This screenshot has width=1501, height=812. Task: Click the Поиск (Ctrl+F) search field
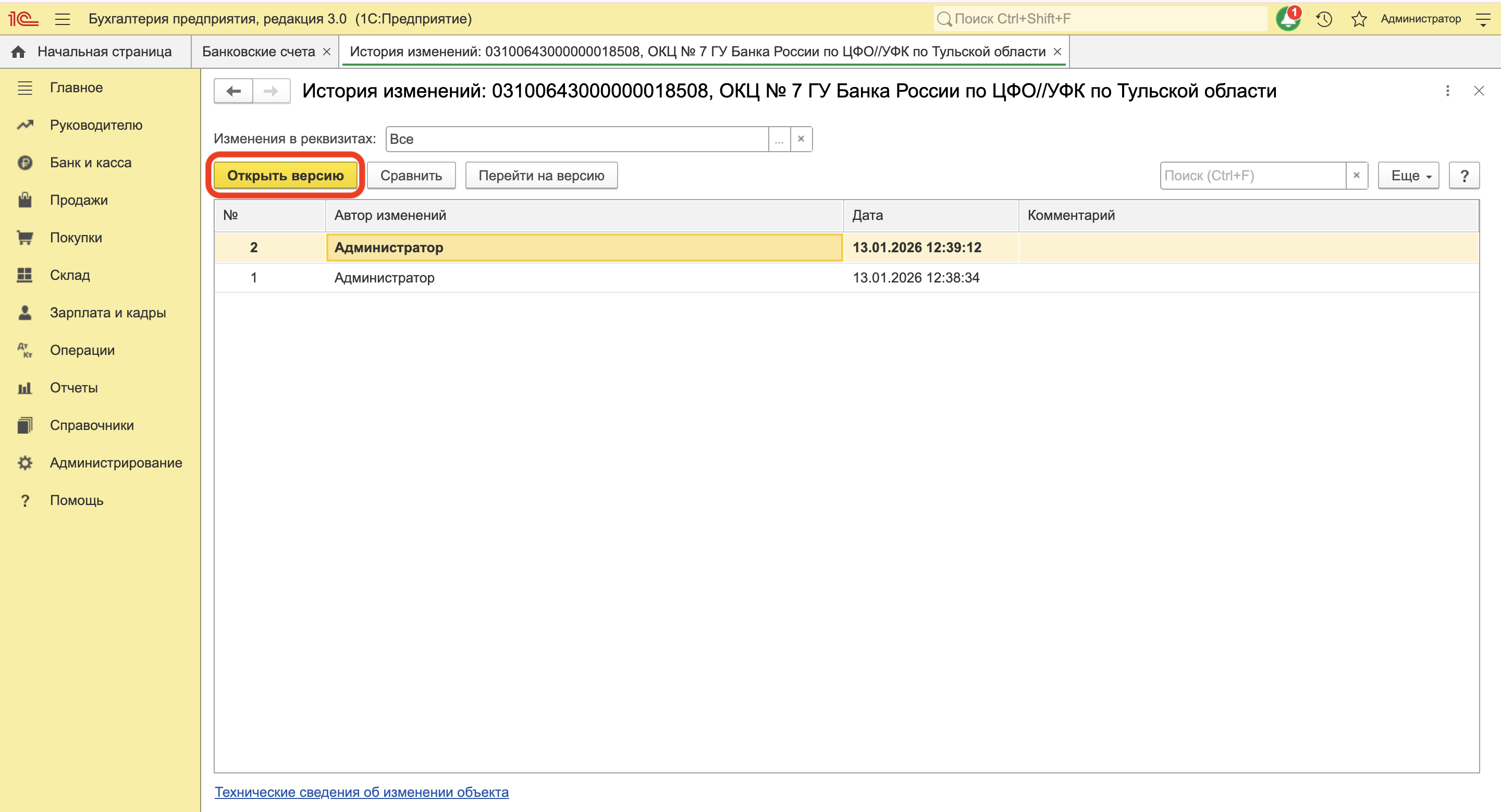(1253, 175)
